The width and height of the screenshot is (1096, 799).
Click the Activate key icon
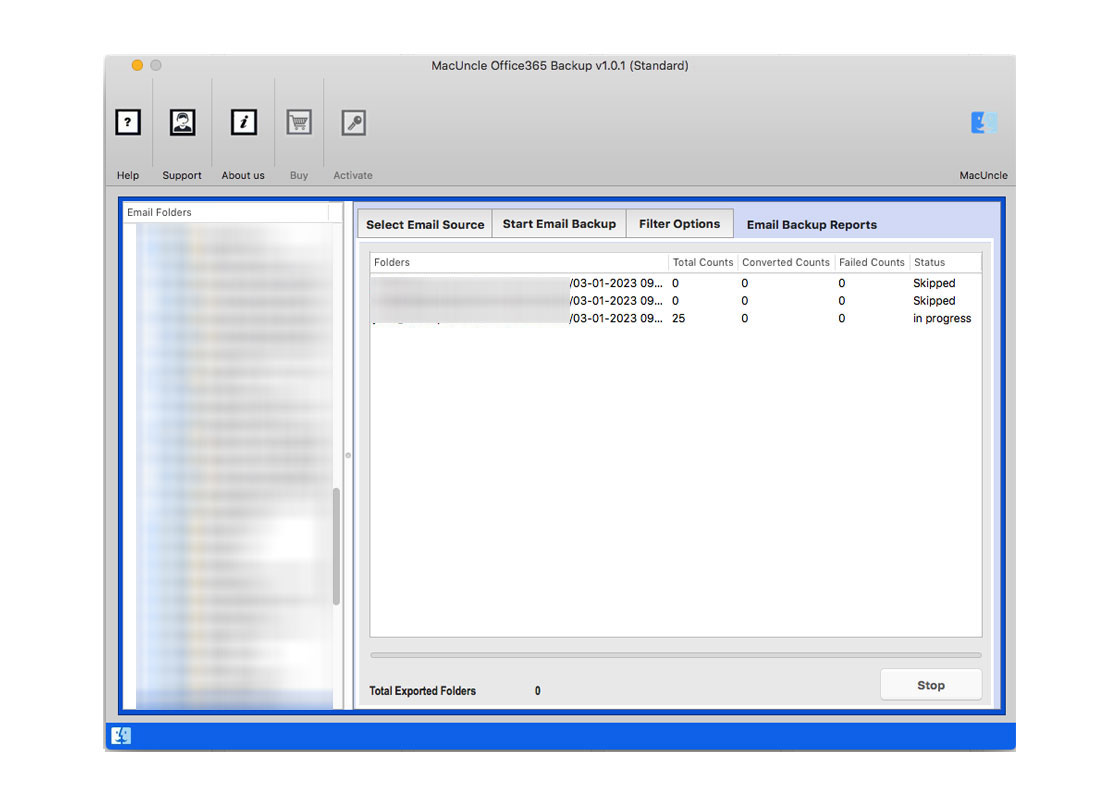click(354, 122)
